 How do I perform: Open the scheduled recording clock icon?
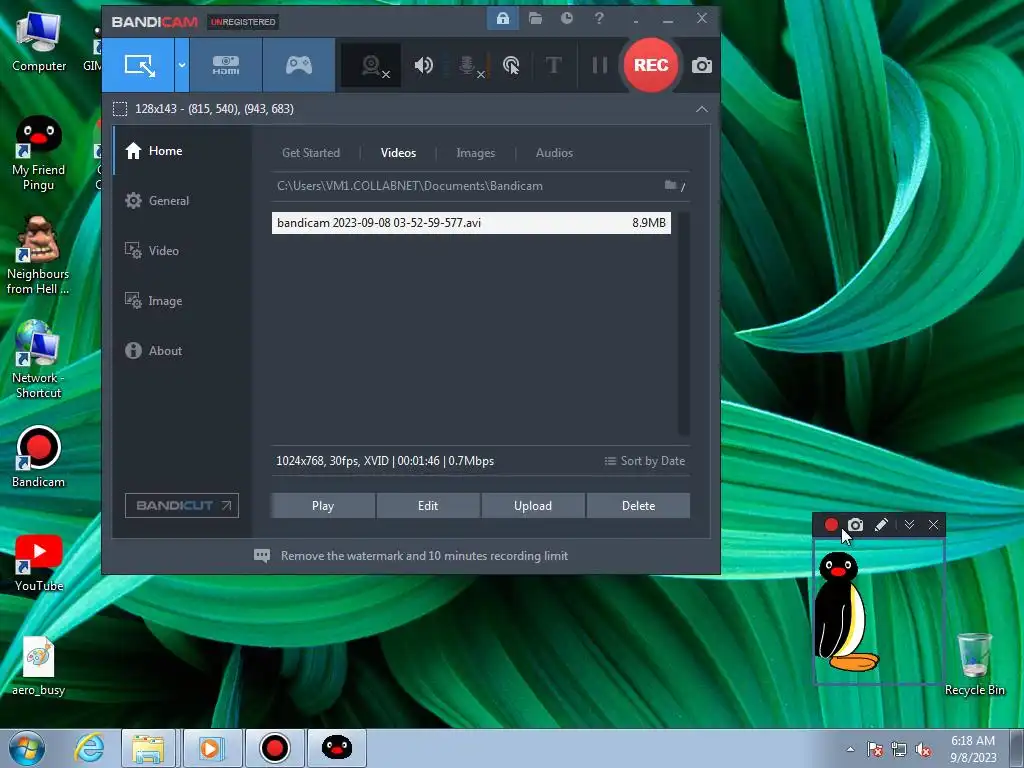567,18
